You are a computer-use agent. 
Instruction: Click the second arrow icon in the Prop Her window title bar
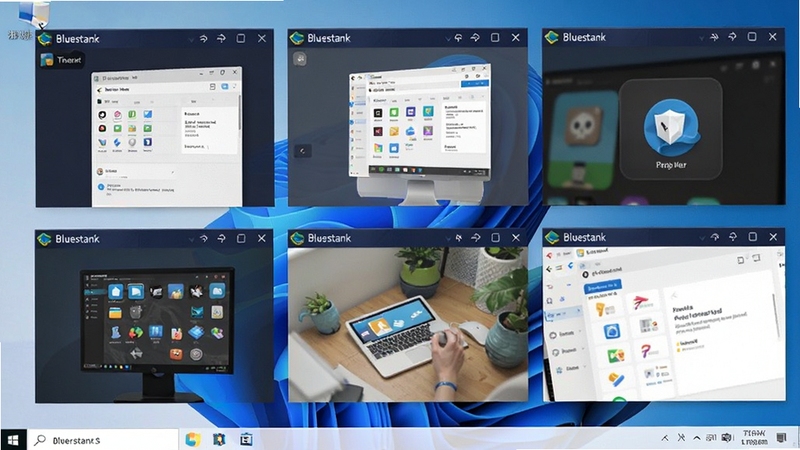732,37
